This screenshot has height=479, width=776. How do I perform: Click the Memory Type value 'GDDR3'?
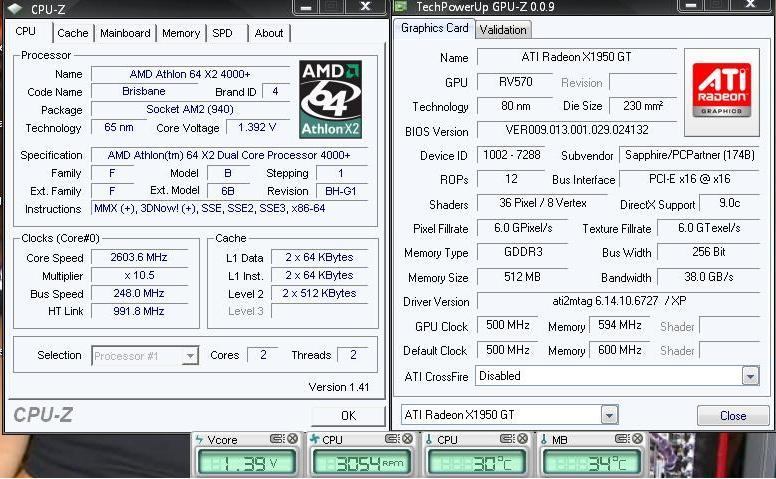coord(523,252)
